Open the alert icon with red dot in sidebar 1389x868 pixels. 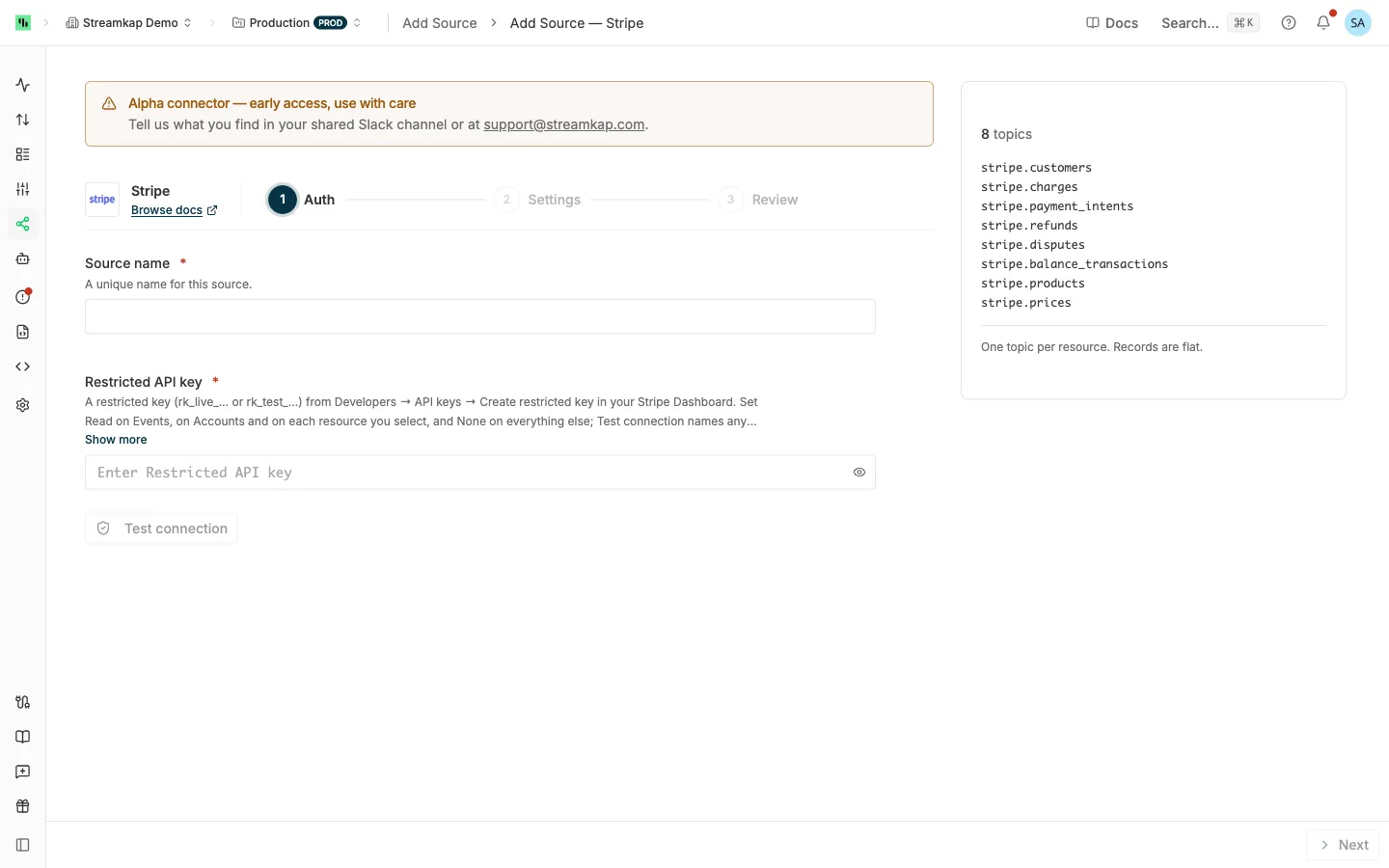(23, 297)
